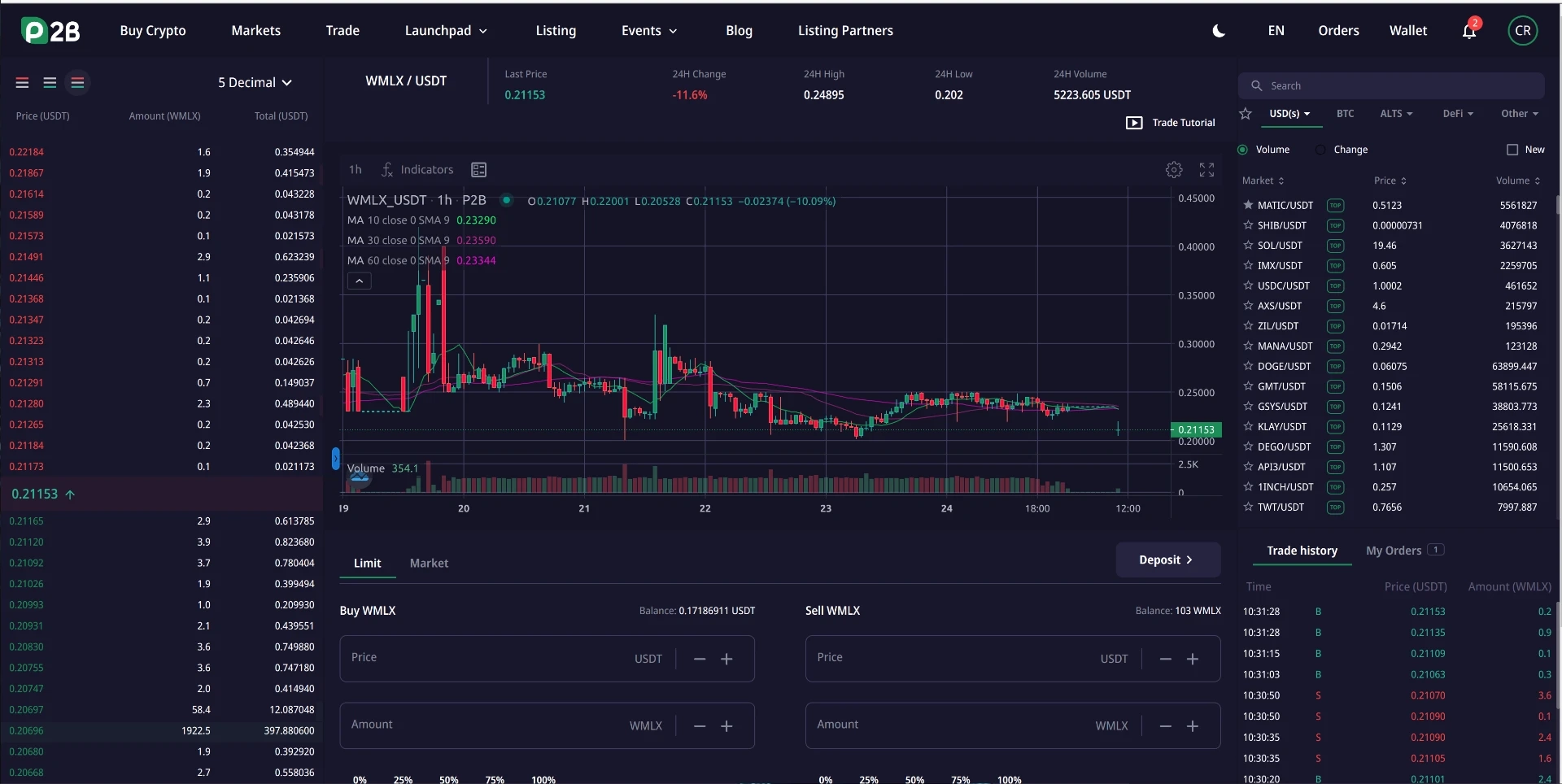Open the 5 Decimal dropdown

coord(255,83)
